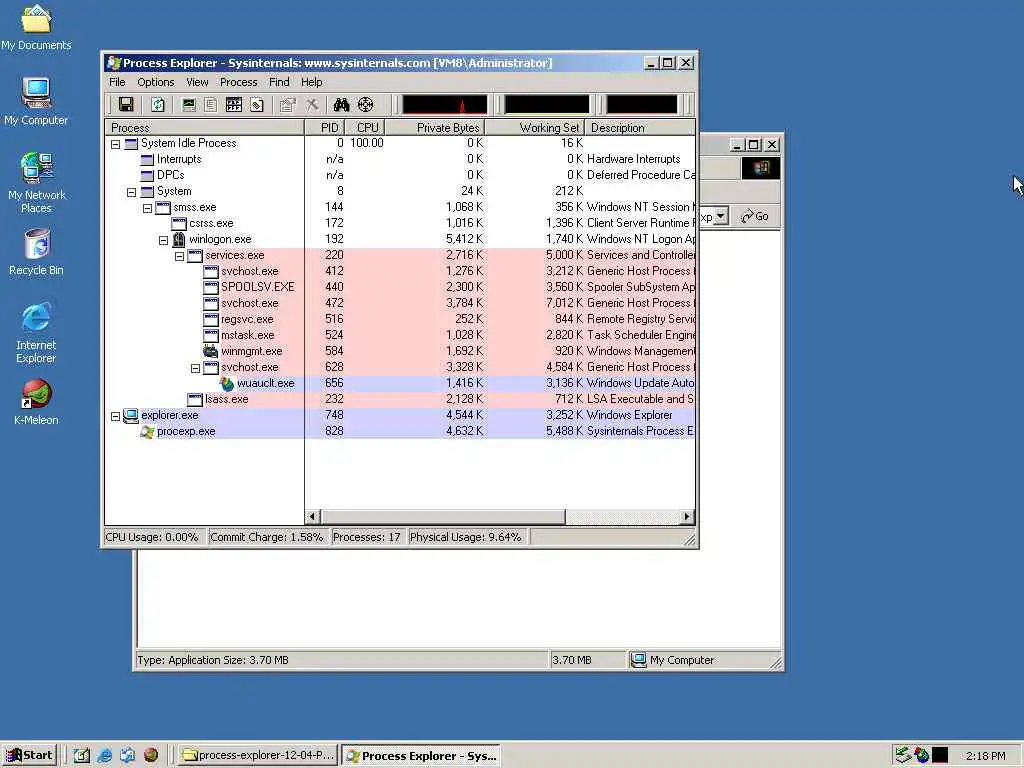This screenshot has width=1024, height=768.
Task: Click the commit history graph in toolbar
Action: pyautogui.click(x=547, y=104)
